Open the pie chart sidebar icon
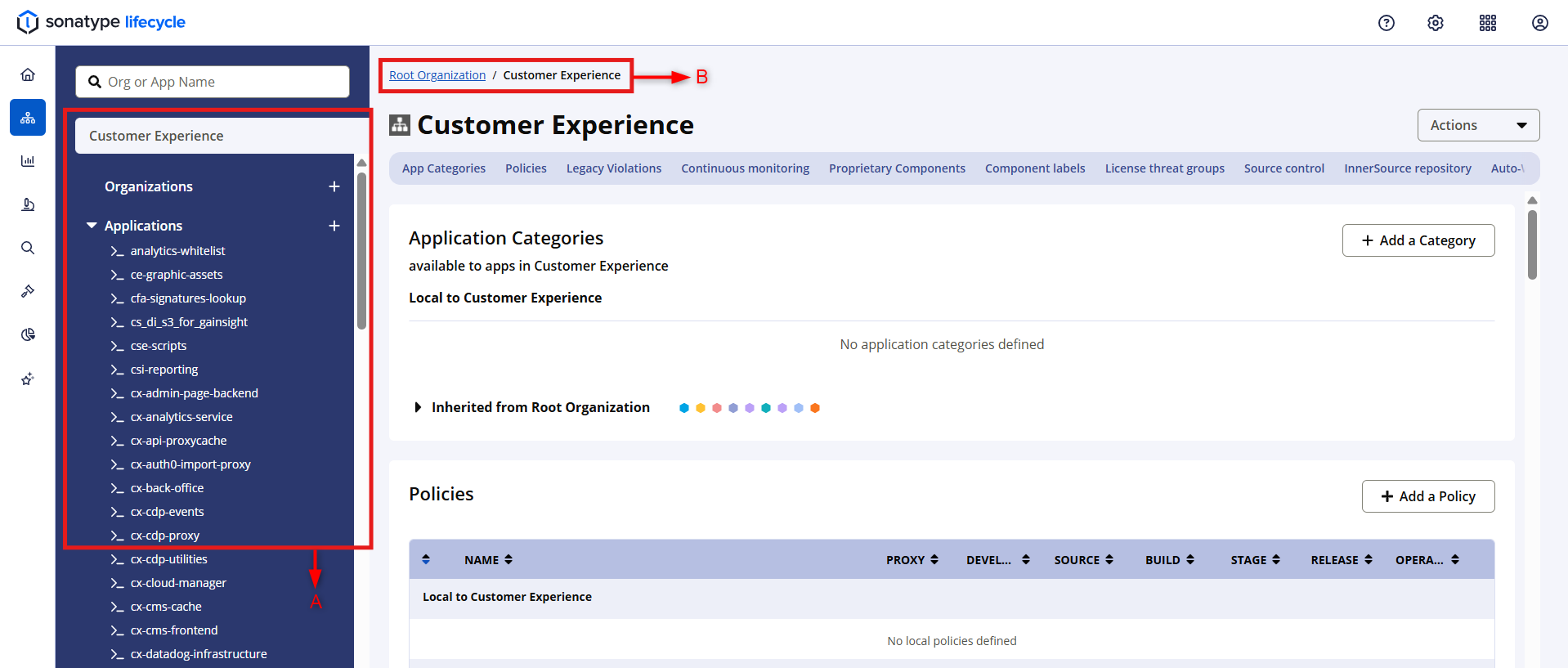Viewport: 1568px width, 668px height. (x=28, y=334)
